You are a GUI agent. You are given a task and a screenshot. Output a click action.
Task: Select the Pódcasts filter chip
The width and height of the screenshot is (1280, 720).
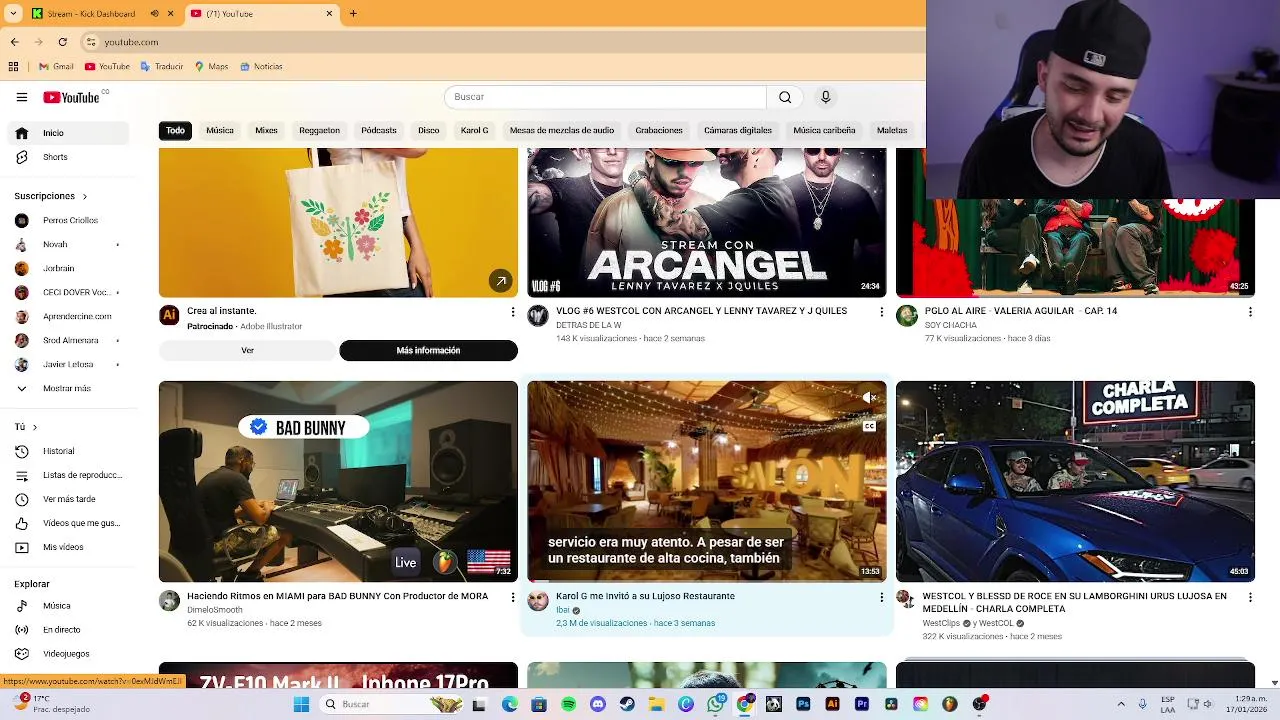pos(379,131)
